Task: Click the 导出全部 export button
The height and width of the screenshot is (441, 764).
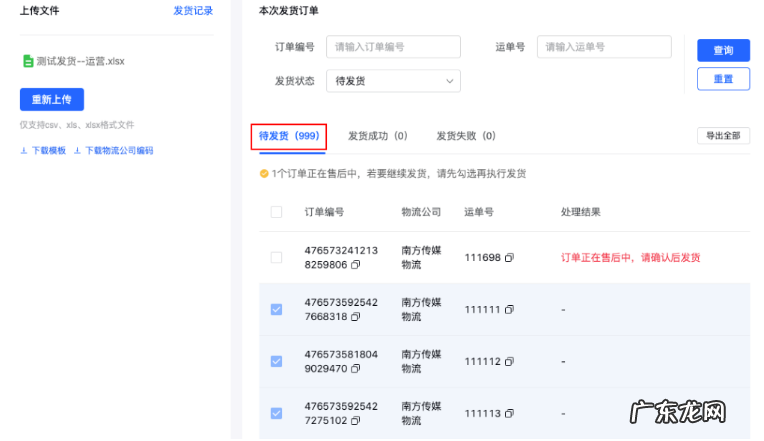Action: [x=723, y=135]
